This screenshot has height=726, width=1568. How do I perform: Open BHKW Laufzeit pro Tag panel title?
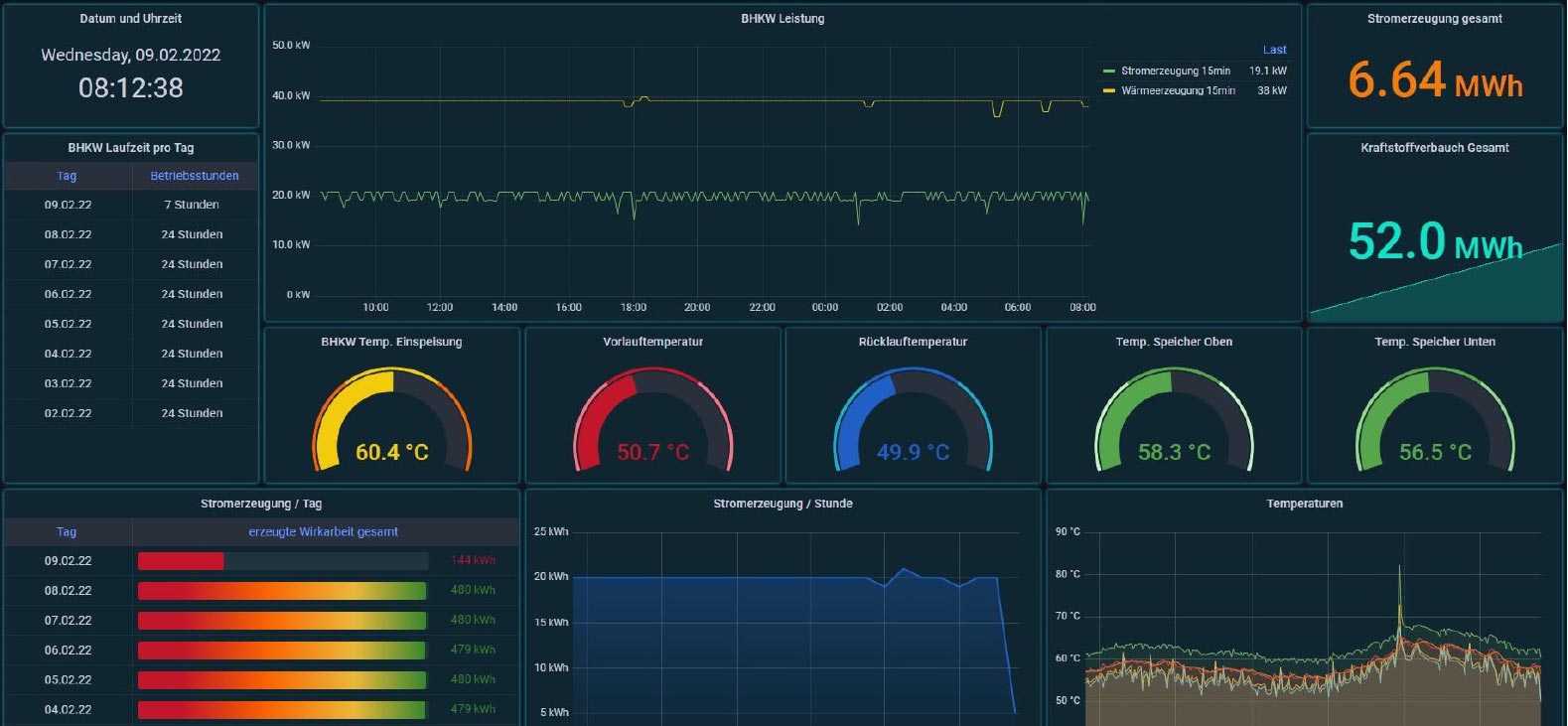pyautogui.click(x=131, y=148)
